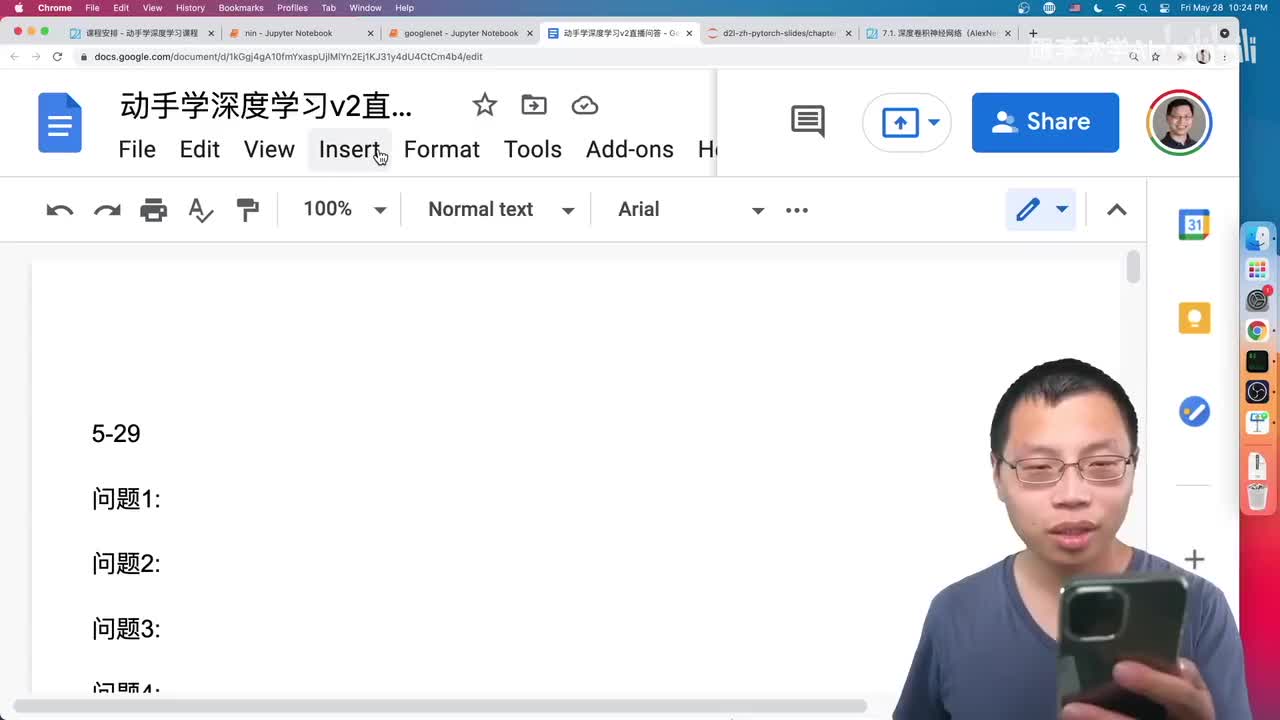Image resolution: width=1280 pixels, height=720 pixels.
Task: Open the Edit menu in Docs
Action: (200, 150)
